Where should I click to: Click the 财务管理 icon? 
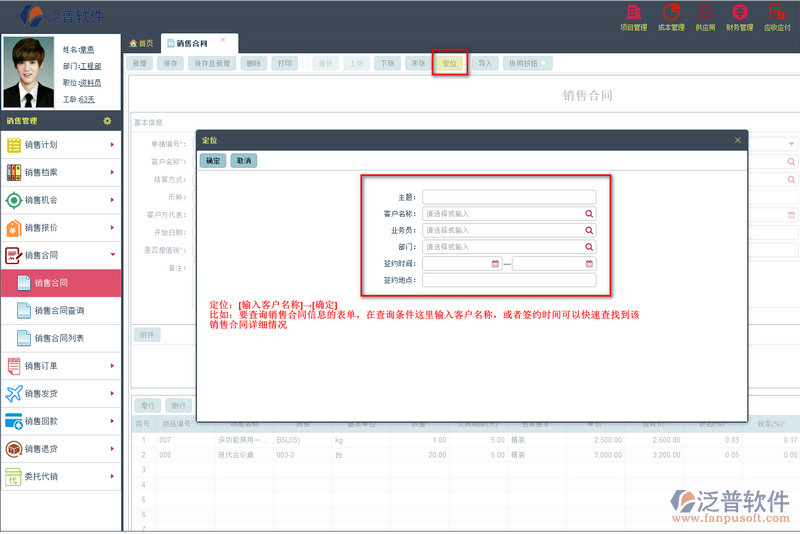tap(739, 15)
